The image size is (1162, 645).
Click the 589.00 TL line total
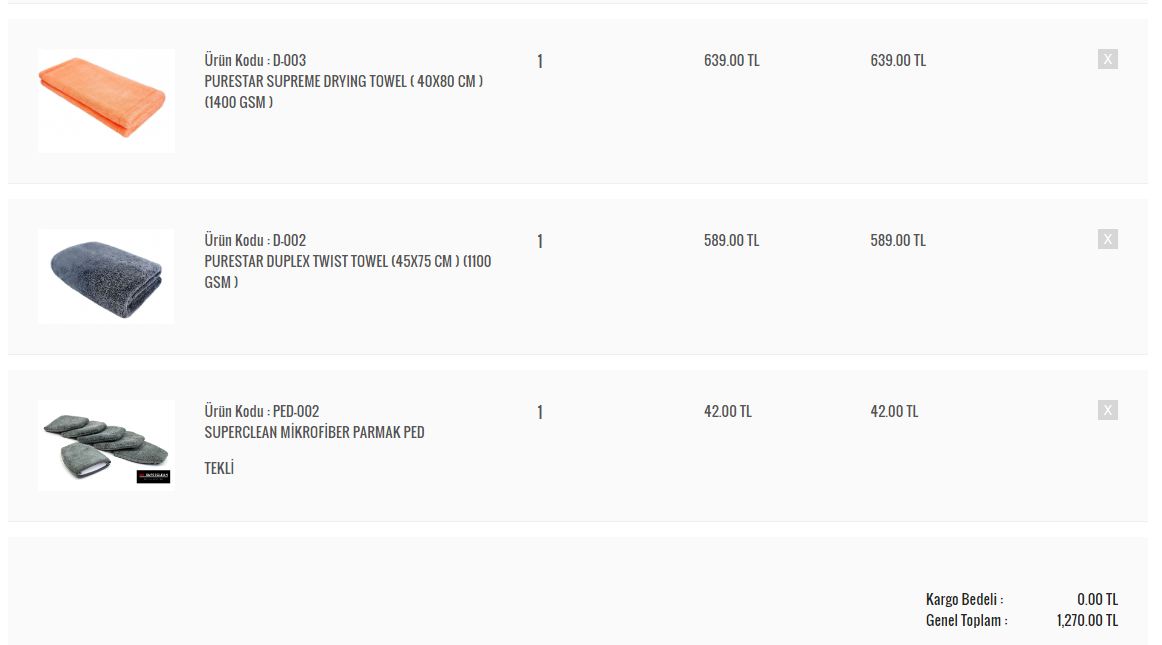pos(897,240)
